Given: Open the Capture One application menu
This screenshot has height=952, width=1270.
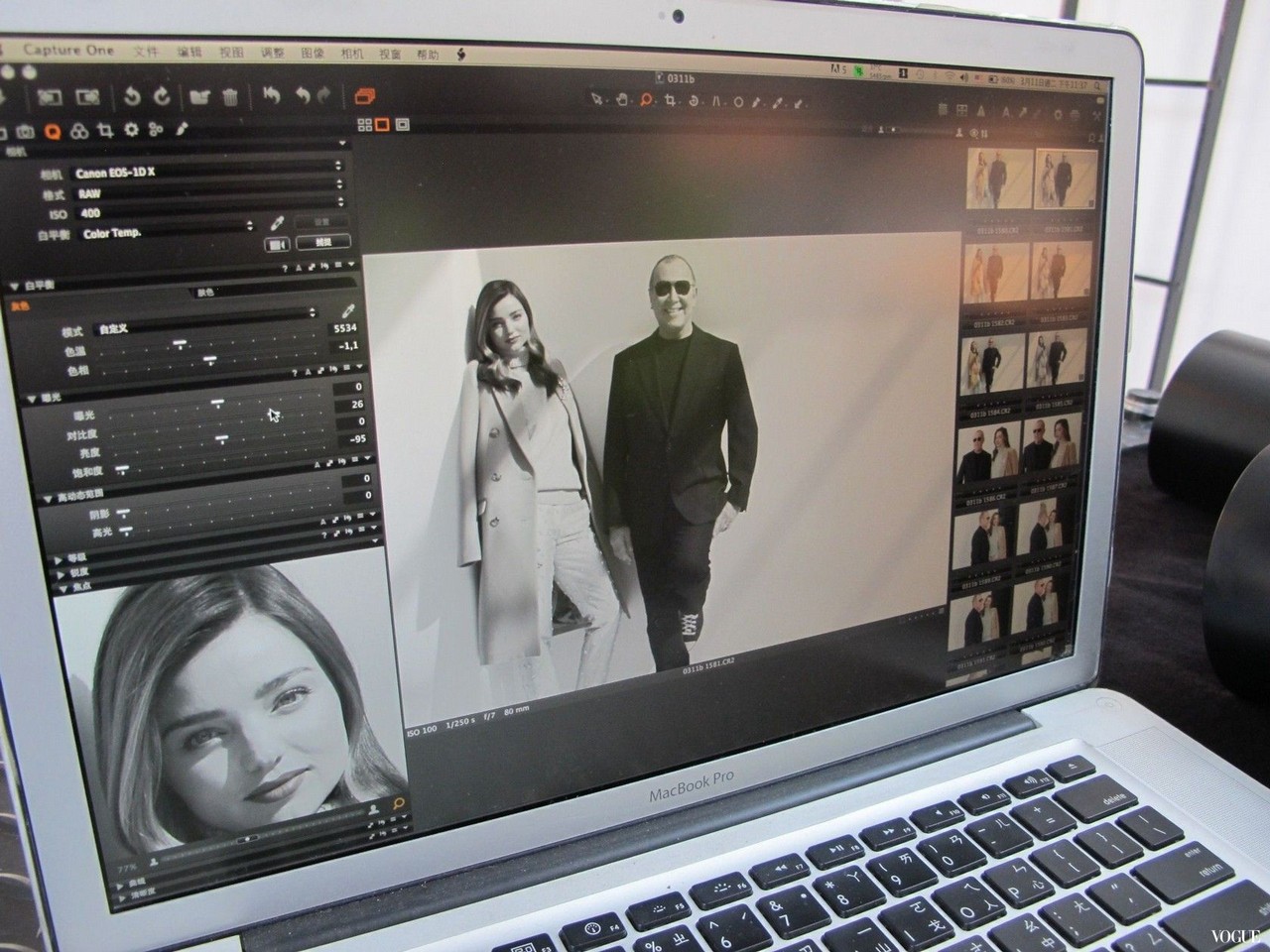Looking at the screenshot, I should click(69, 50).
